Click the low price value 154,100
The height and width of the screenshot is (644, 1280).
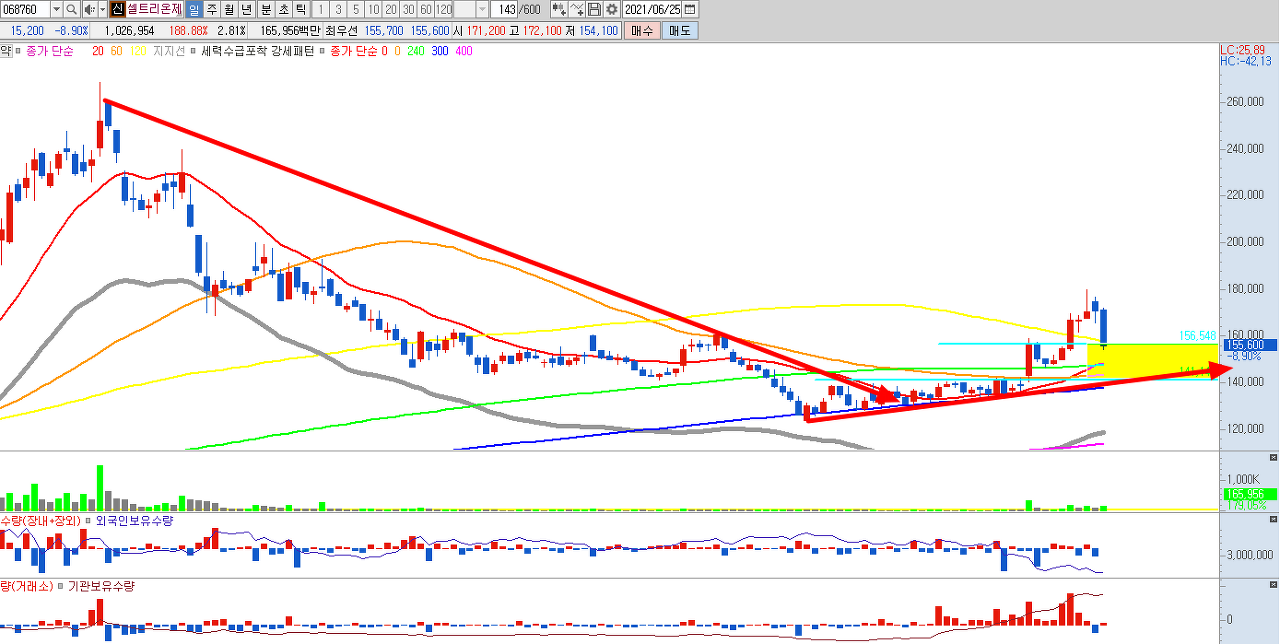(596, 31)
